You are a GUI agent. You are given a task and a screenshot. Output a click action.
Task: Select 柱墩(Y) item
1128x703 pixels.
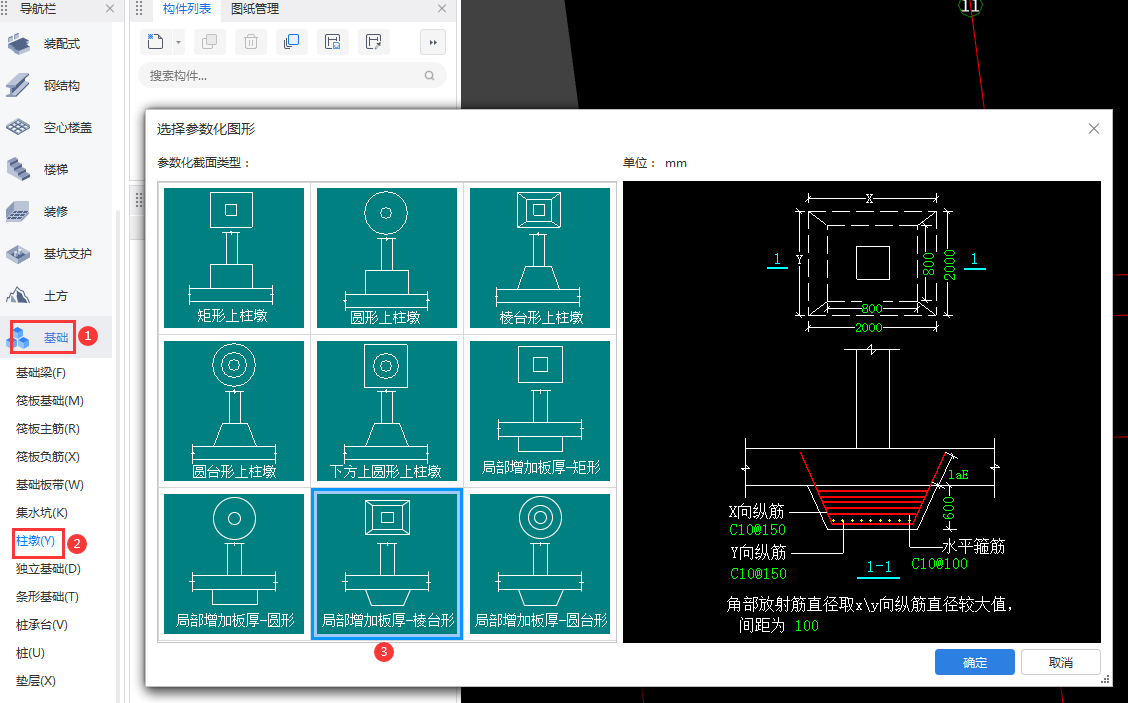coord(36,541)
